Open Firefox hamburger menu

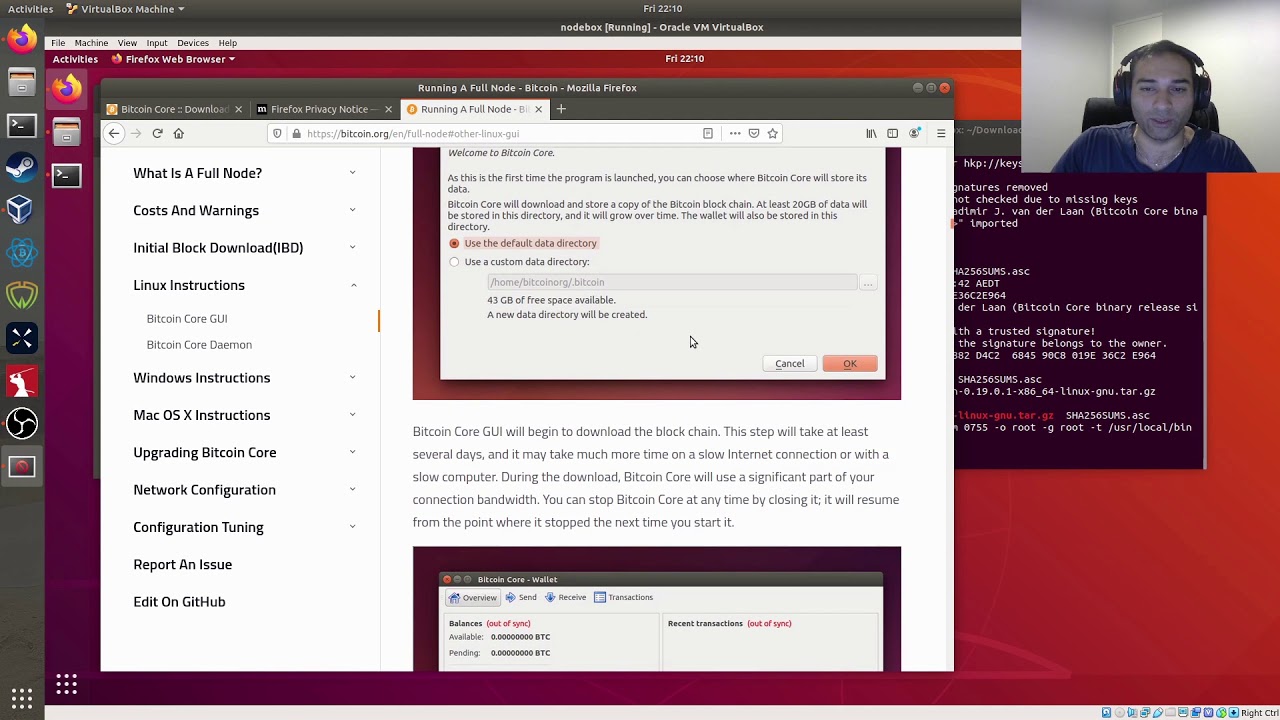(941, 133)
